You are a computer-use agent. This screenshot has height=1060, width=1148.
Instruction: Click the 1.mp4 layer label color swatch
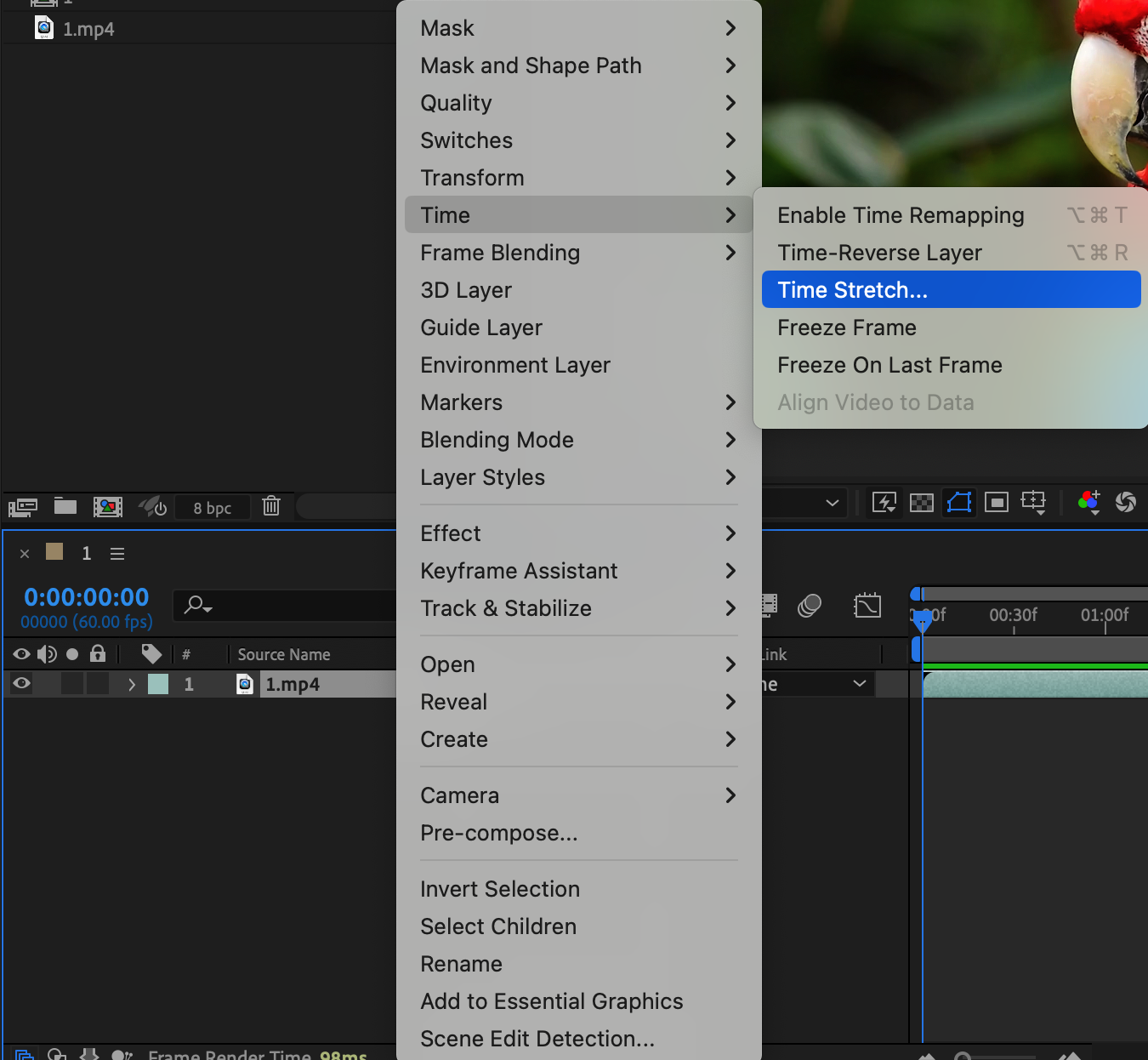pos(158,684)
